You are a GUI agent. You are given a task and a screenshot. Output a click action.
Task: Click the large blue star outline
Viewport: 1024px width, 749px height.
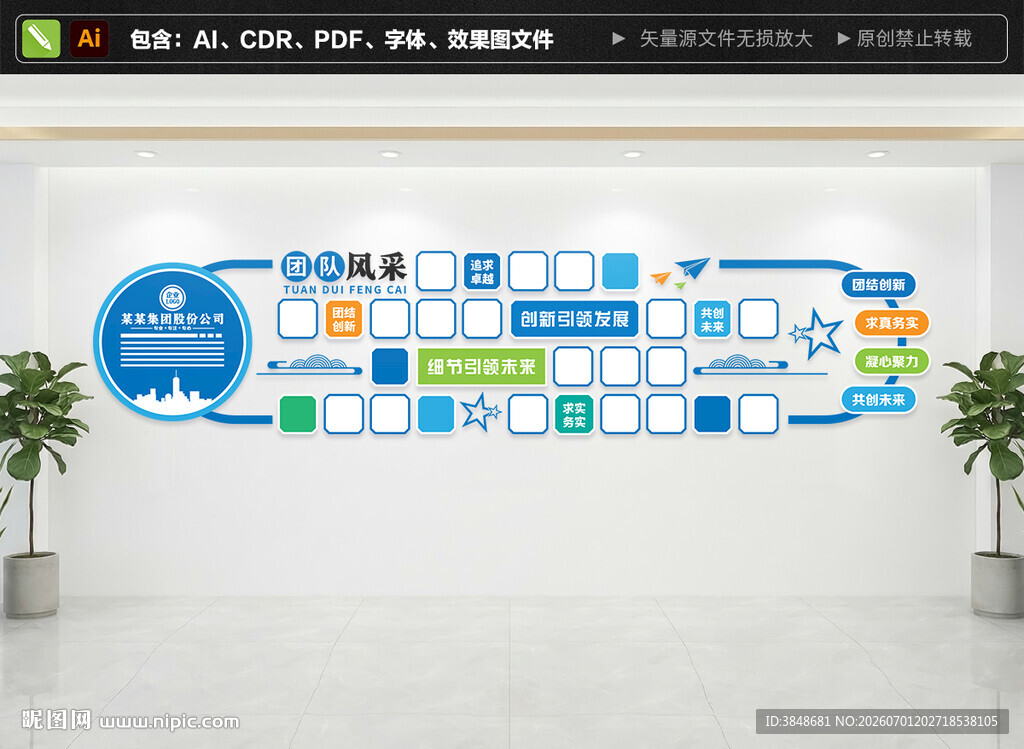[818, 332]
